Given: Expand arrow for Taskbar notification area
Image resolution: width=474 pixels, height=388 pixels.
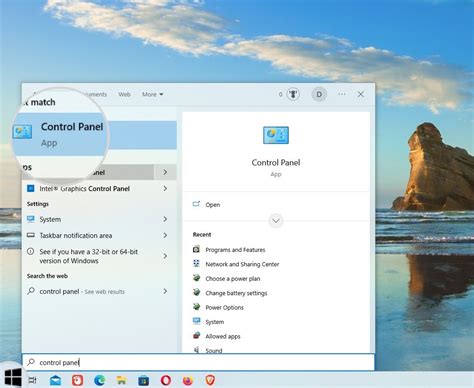Looking at the screenshot, I should pos(165,235).
